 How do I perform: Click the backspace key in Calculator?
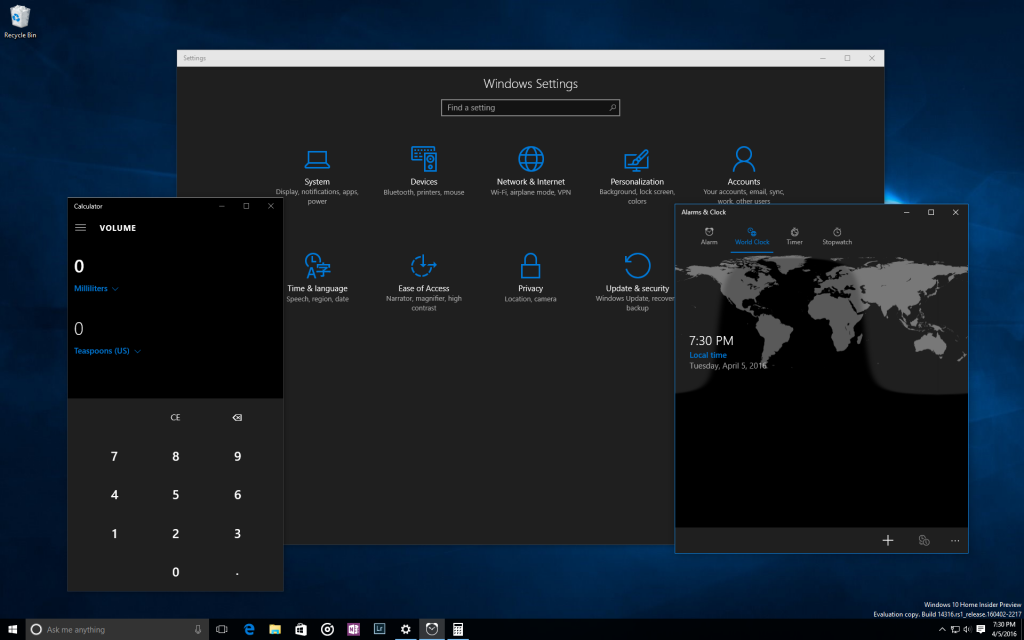pos(237,417)
